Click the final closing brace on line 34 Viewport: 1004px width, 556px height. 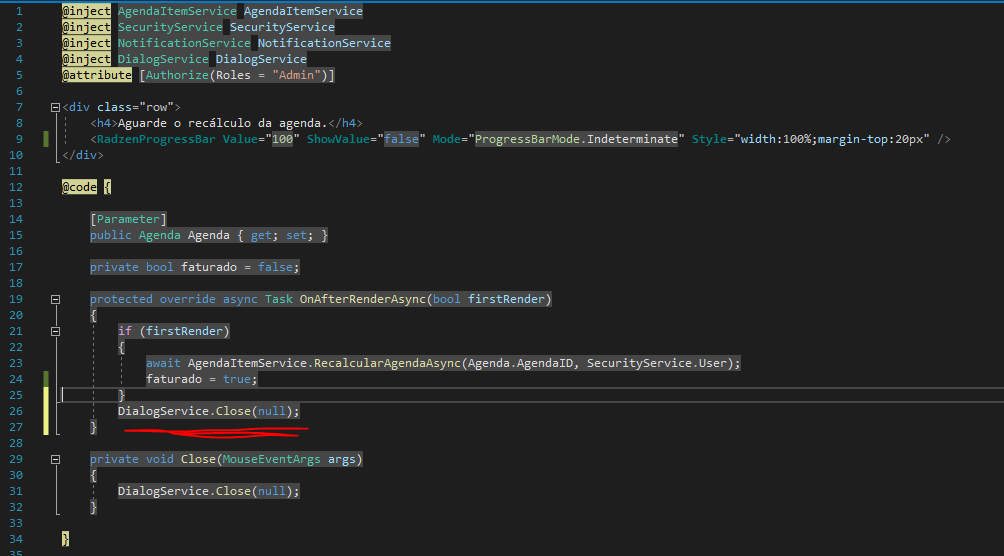tap(65, 539)
